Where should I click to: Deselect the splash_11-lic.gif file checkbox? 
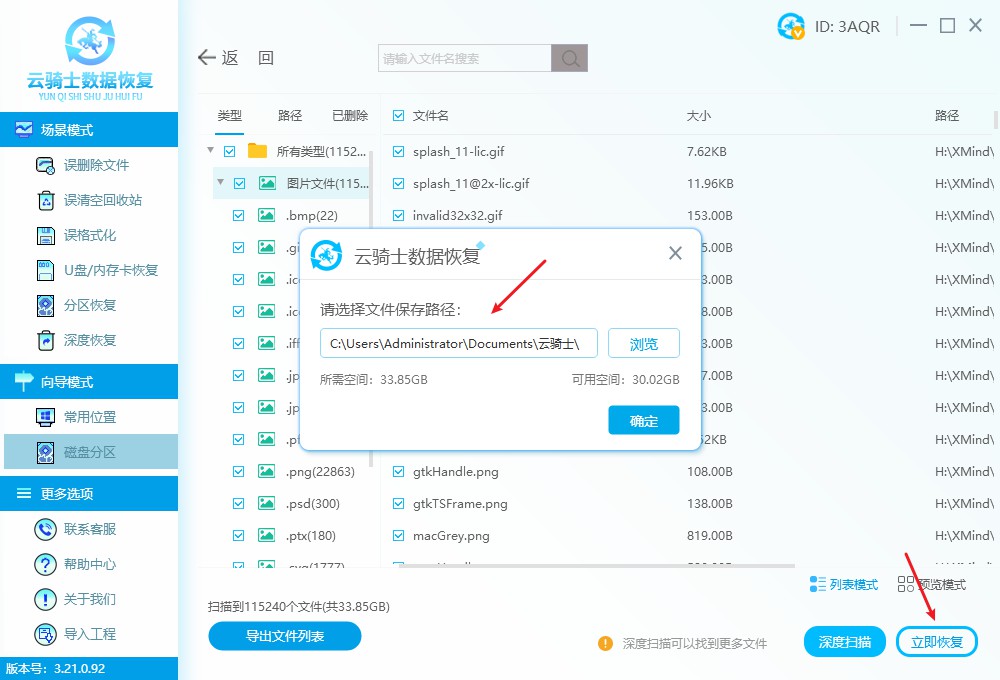click(x=397, y=151)
